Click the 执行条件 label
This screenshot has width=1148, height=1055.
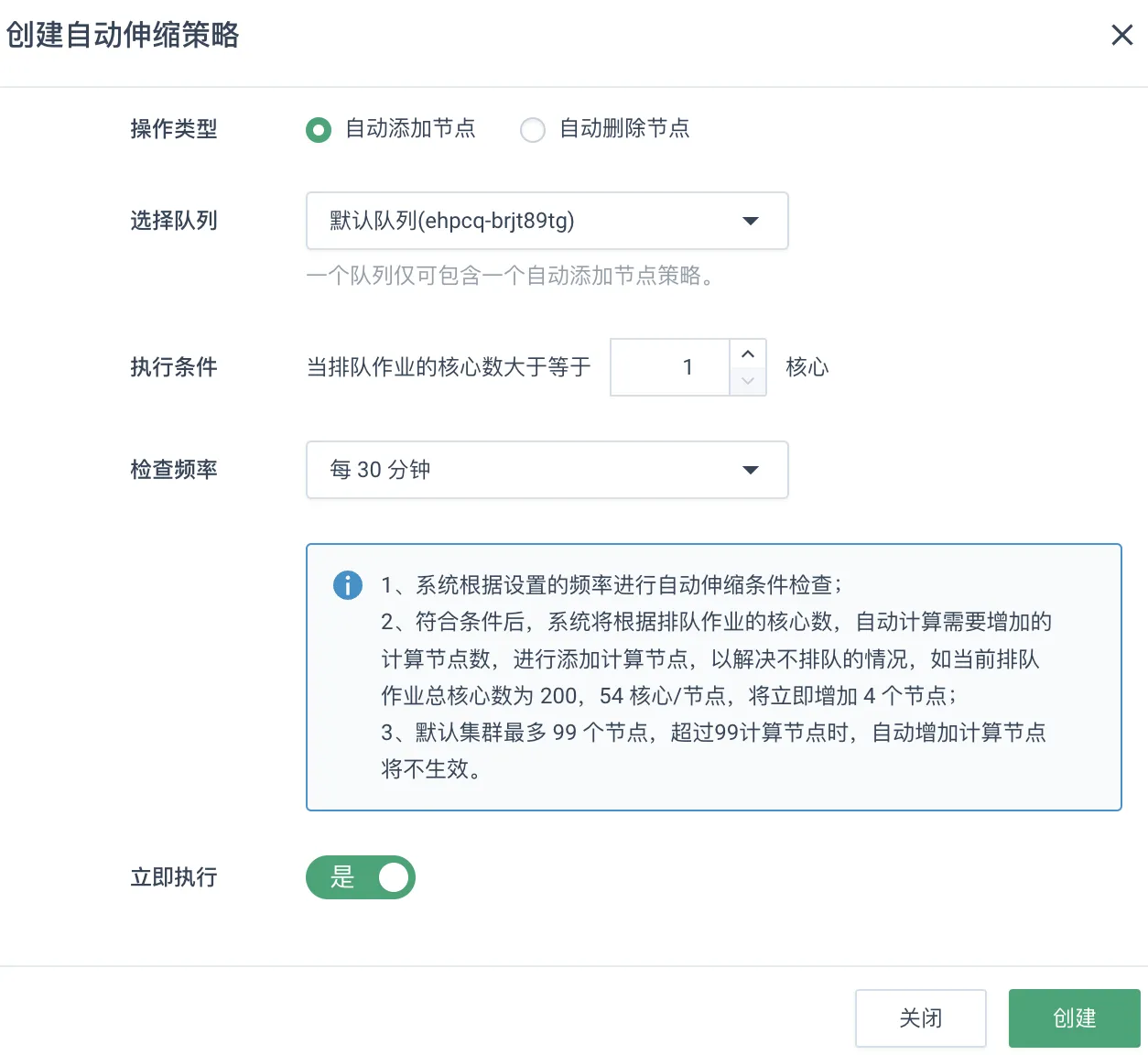174,367
